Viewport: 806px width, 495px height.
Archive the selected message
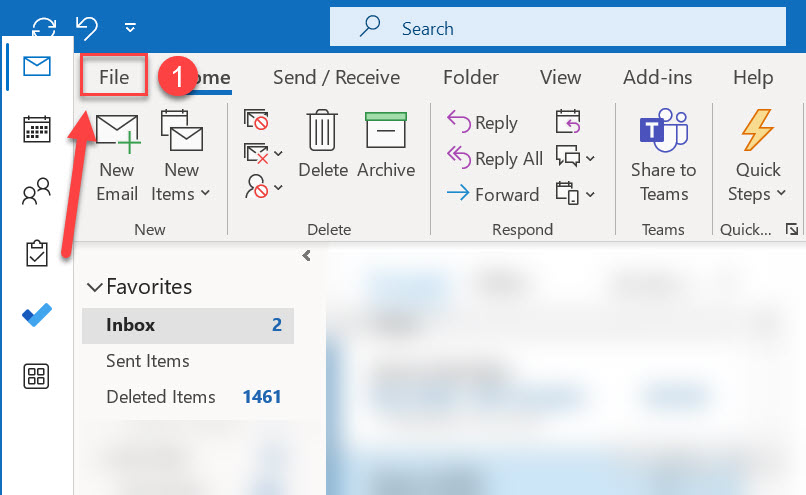pyautogui.click(x=386, y=144)
